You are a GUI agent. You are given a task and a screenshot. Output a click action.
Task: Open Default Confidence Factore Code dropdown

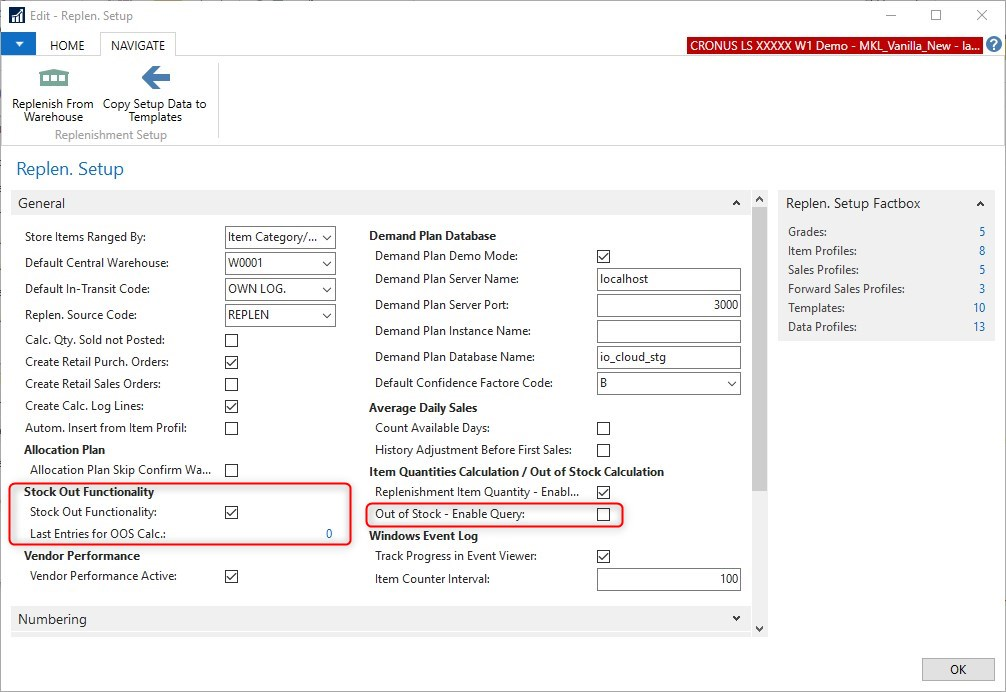[x=732, y=384]
